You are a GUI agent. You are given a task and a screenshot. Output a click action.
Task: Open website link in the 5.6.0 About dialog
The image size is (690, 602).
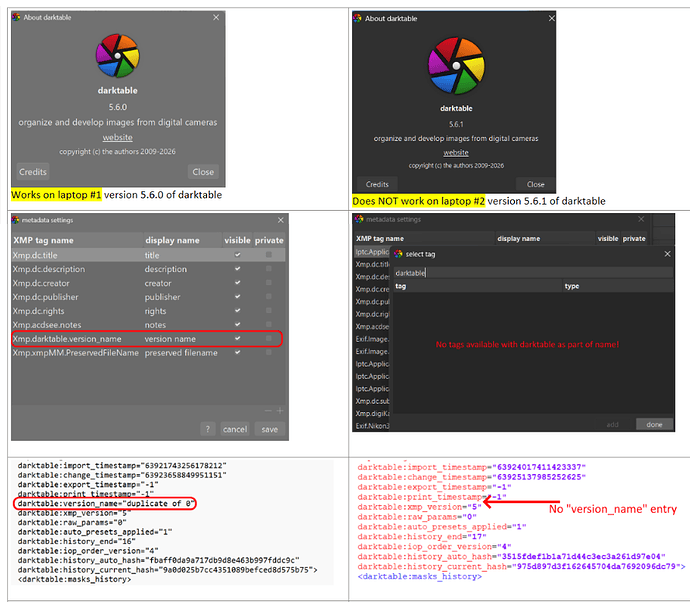click(x=117, y=137)
